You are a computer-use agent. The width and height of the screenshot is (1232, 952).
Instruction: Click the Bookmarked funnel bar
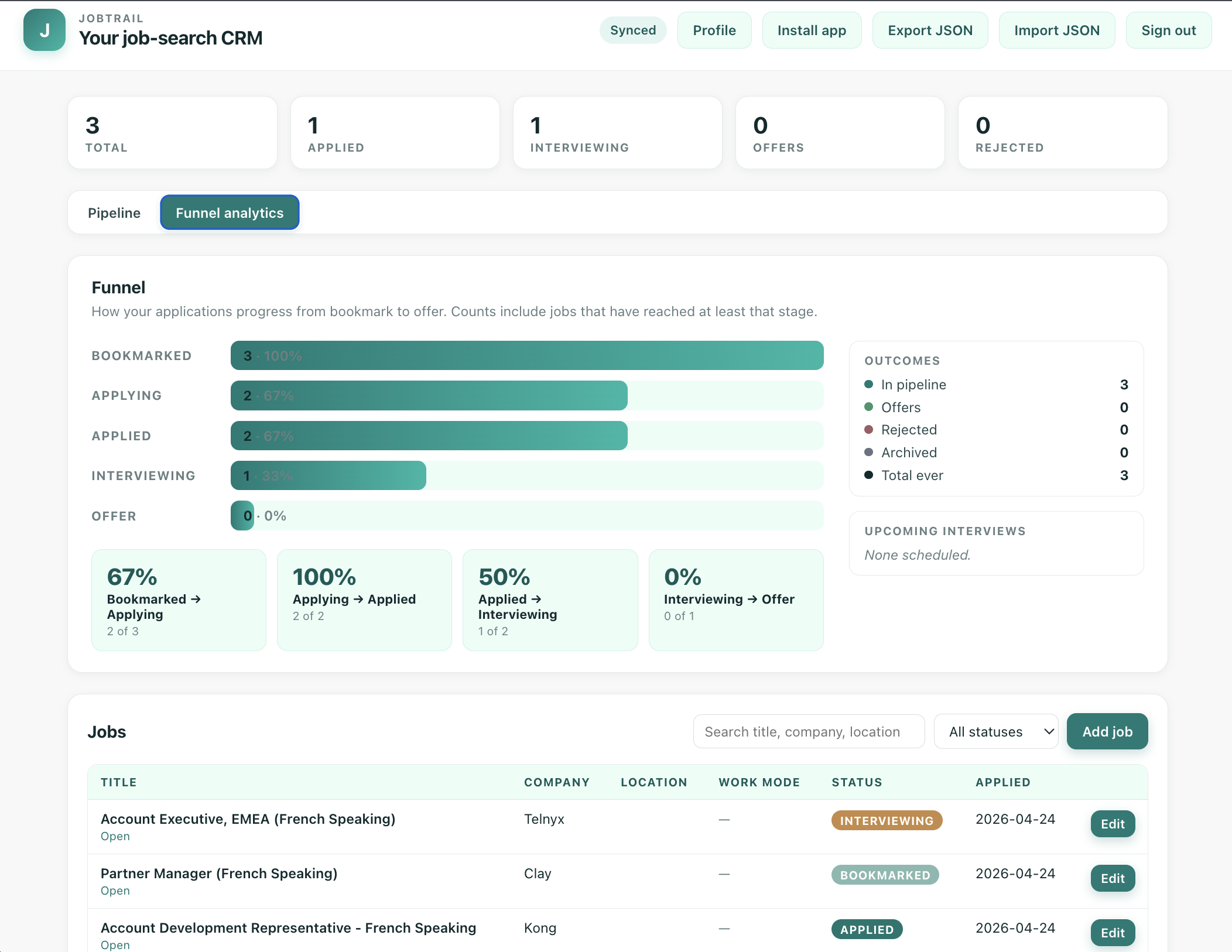coord(527,355)
